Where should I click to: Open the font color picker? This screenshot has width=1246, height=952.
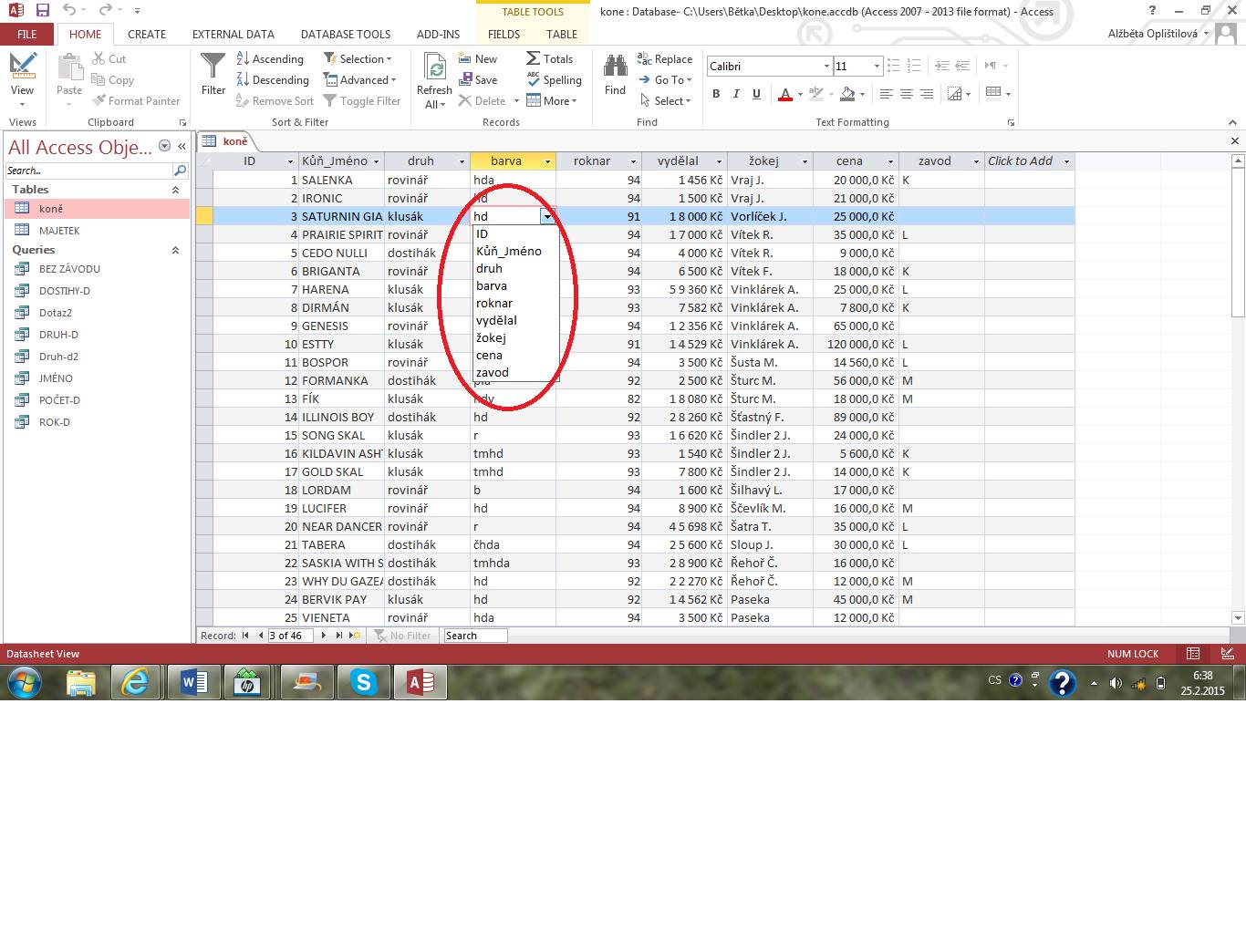[785, 94]
